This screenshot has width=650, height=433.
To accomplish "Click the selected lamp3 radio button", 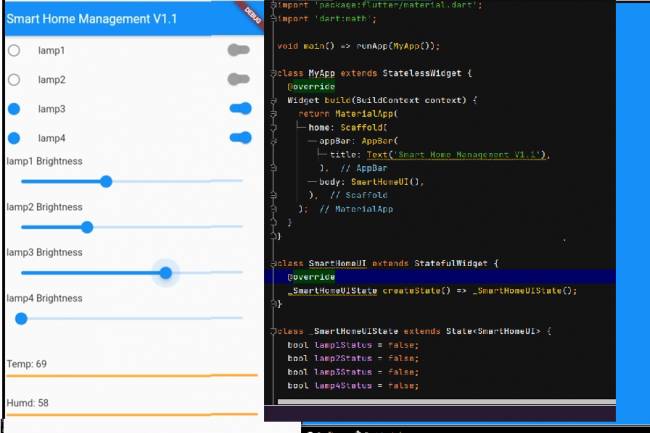I will 14,109.
